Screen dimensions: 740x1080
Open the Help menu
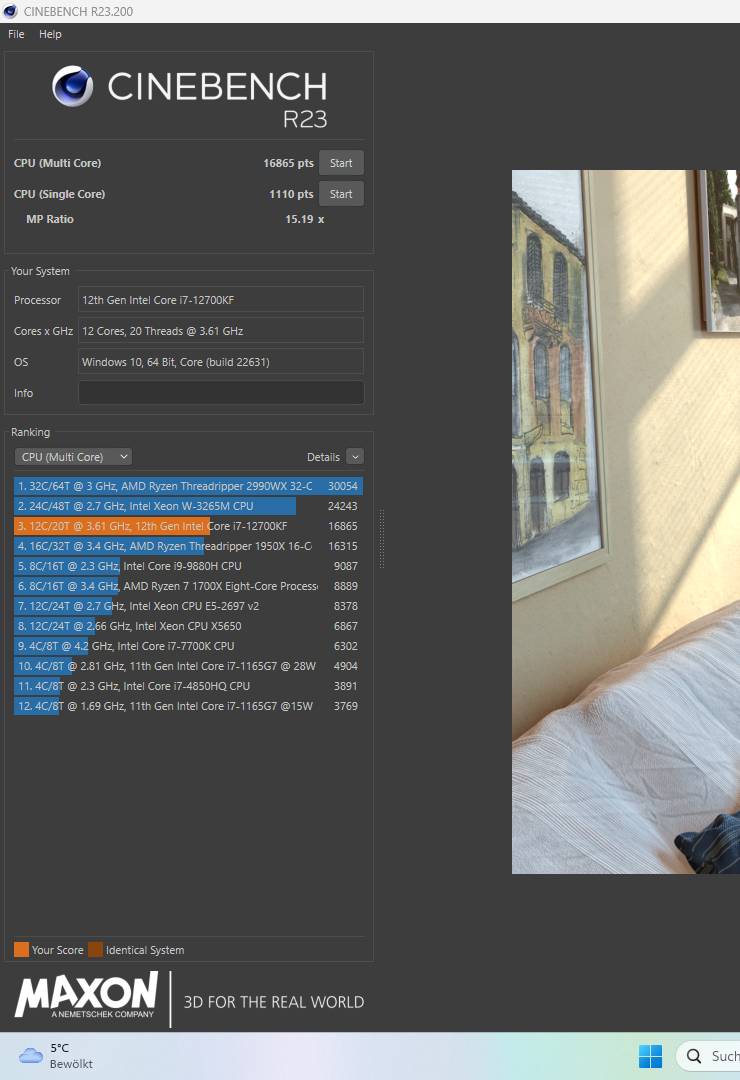(x=50, y=34)
